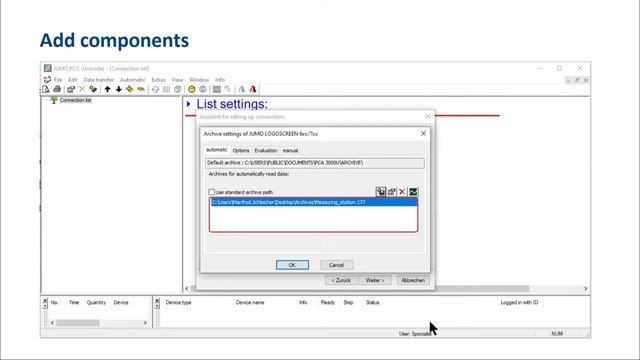Screen dimensions: 640x360
Task: Expand the List settings triangle
Action: [188, 104]
